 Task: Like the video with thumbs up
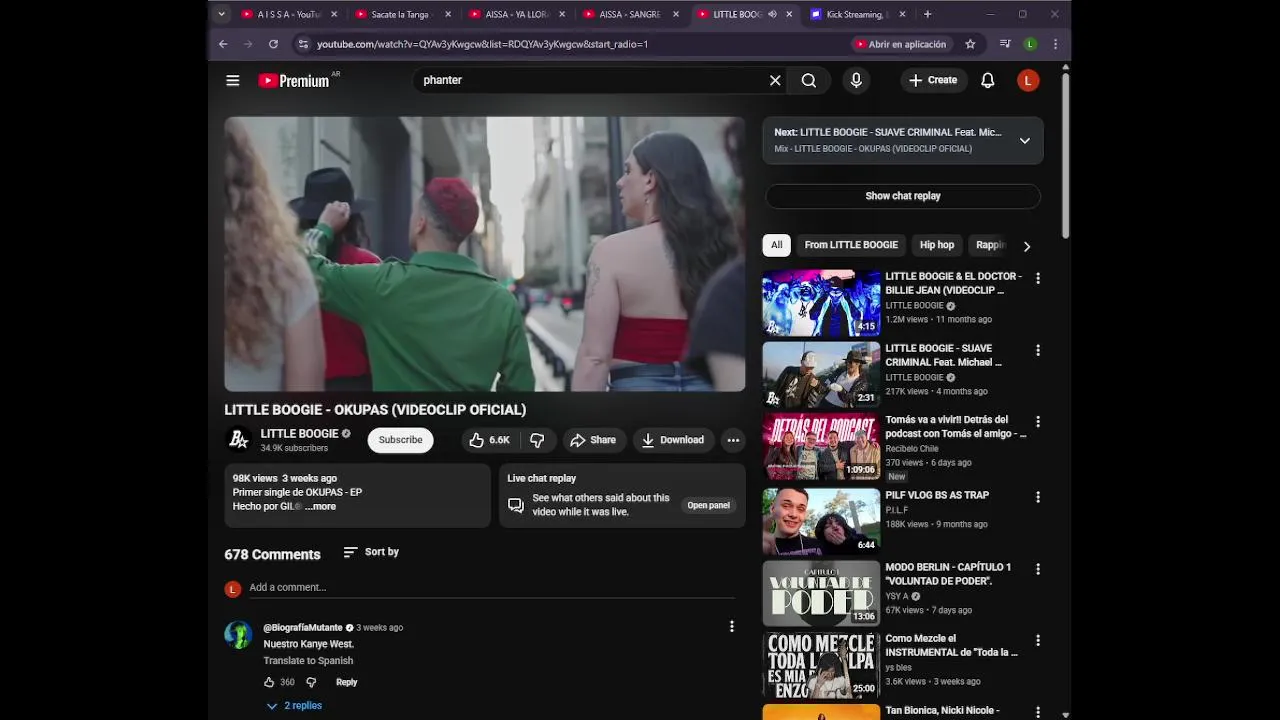pyautogui.click(x=490, y=440)
